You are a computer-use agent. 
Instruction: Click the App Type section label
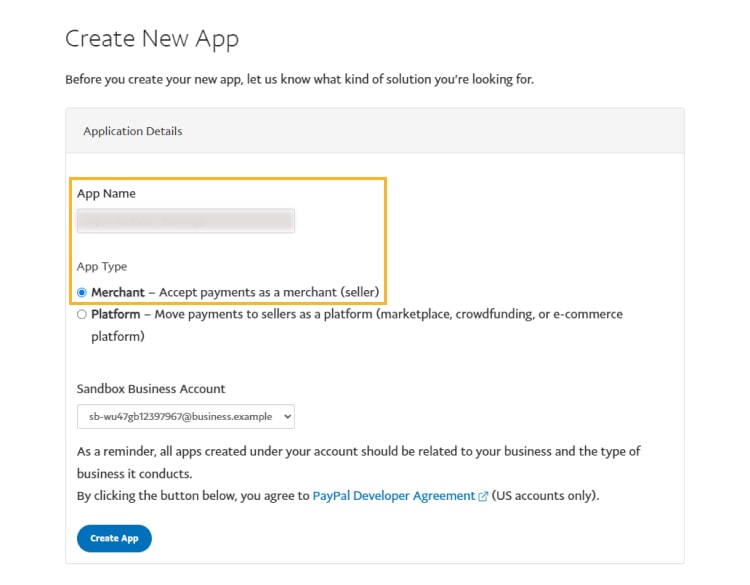pos(102,267)
